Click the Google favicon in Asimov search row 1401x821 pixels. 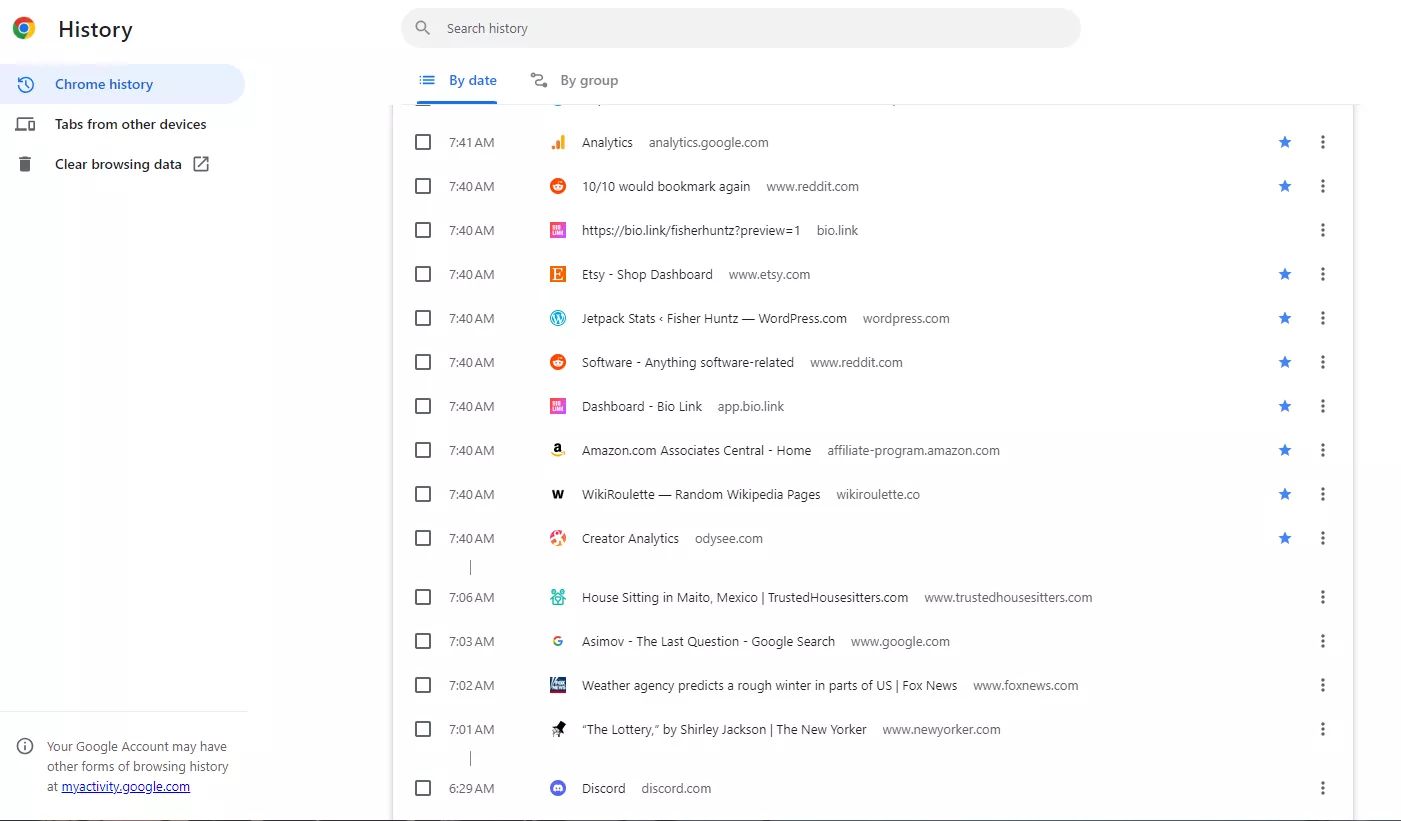click(x=558, y=641)
